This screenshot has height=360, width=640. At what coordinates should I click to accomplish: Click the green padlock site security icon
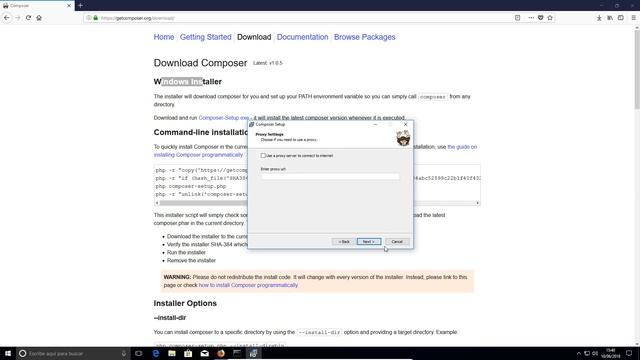pyautogui.click(x=96, y=18)
